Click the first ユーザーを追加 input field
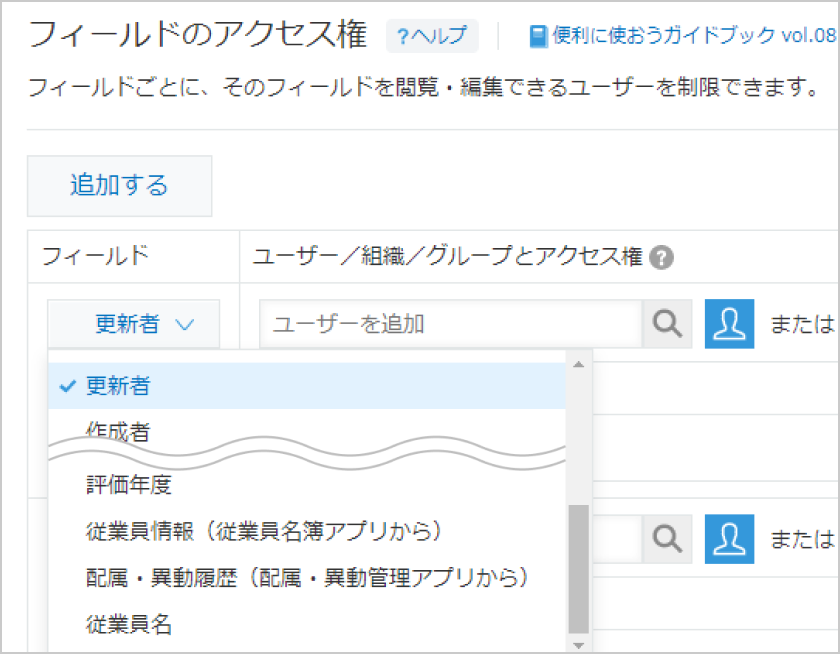 click(x=450, y=324)
